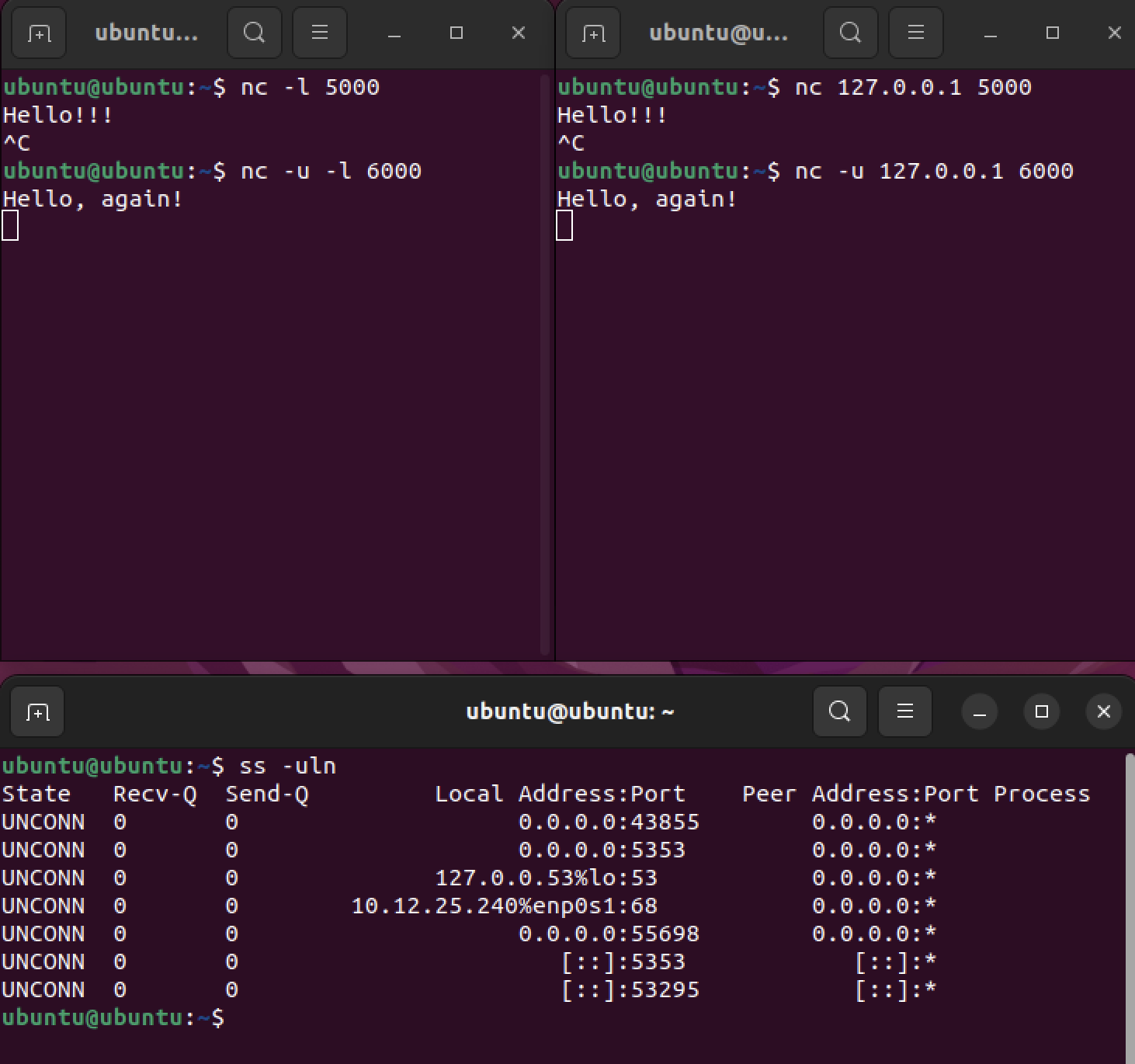The image size is (1135, 1064).
Task: Minimize the bottom terminal window
Action: coord(980,711)
